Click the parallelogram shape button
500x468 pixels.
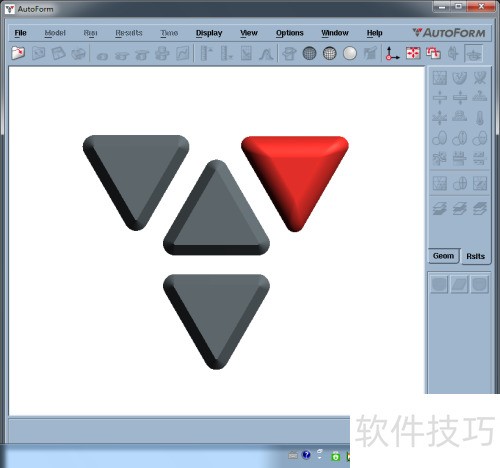[x=459, y=284]
